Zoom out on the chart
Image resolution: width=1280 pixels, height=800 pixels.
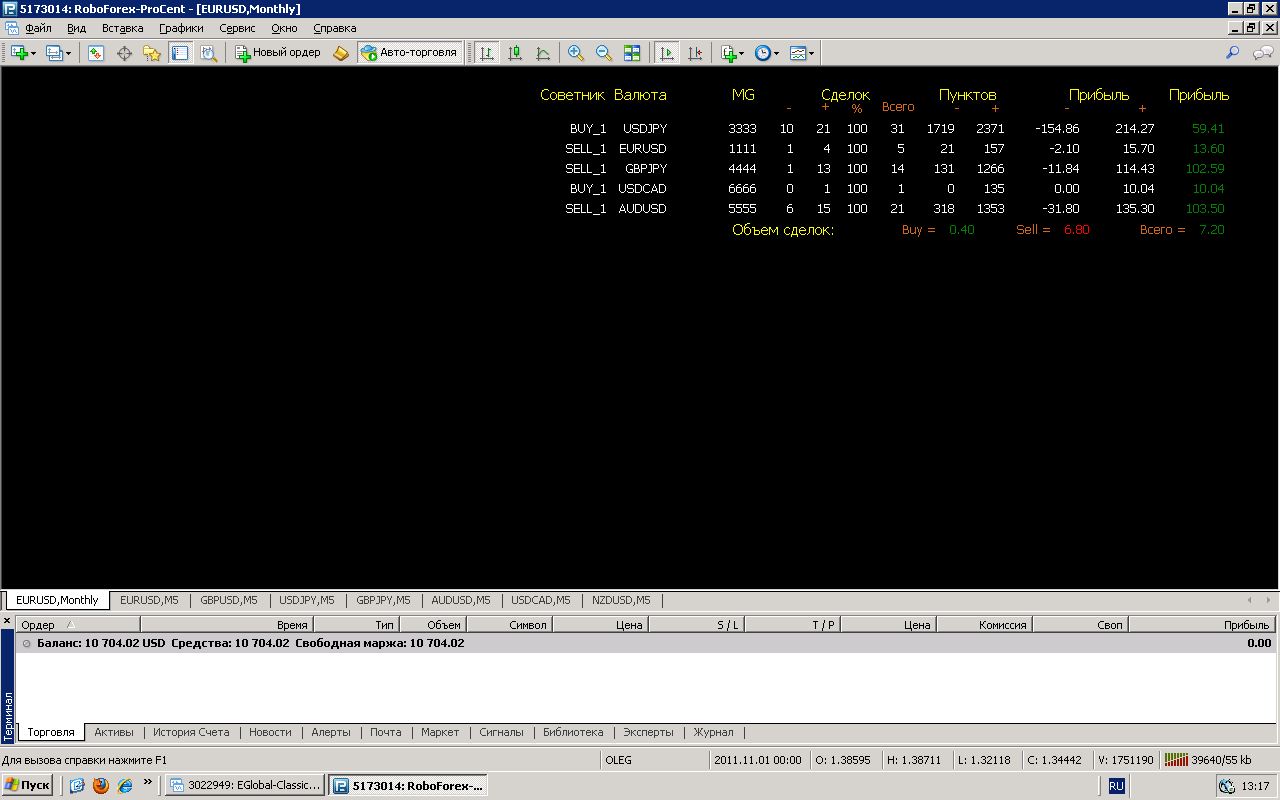click(604, 53)
